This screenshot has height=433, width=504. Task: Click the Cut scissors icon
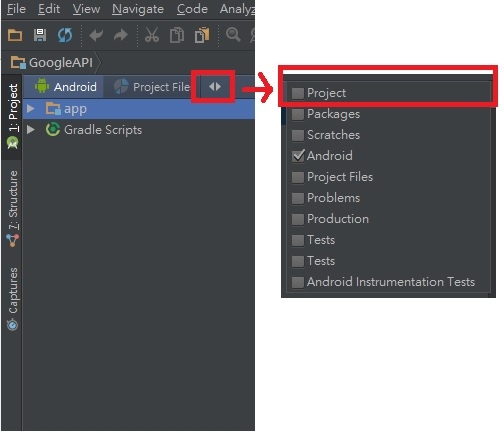click(152, 35)
